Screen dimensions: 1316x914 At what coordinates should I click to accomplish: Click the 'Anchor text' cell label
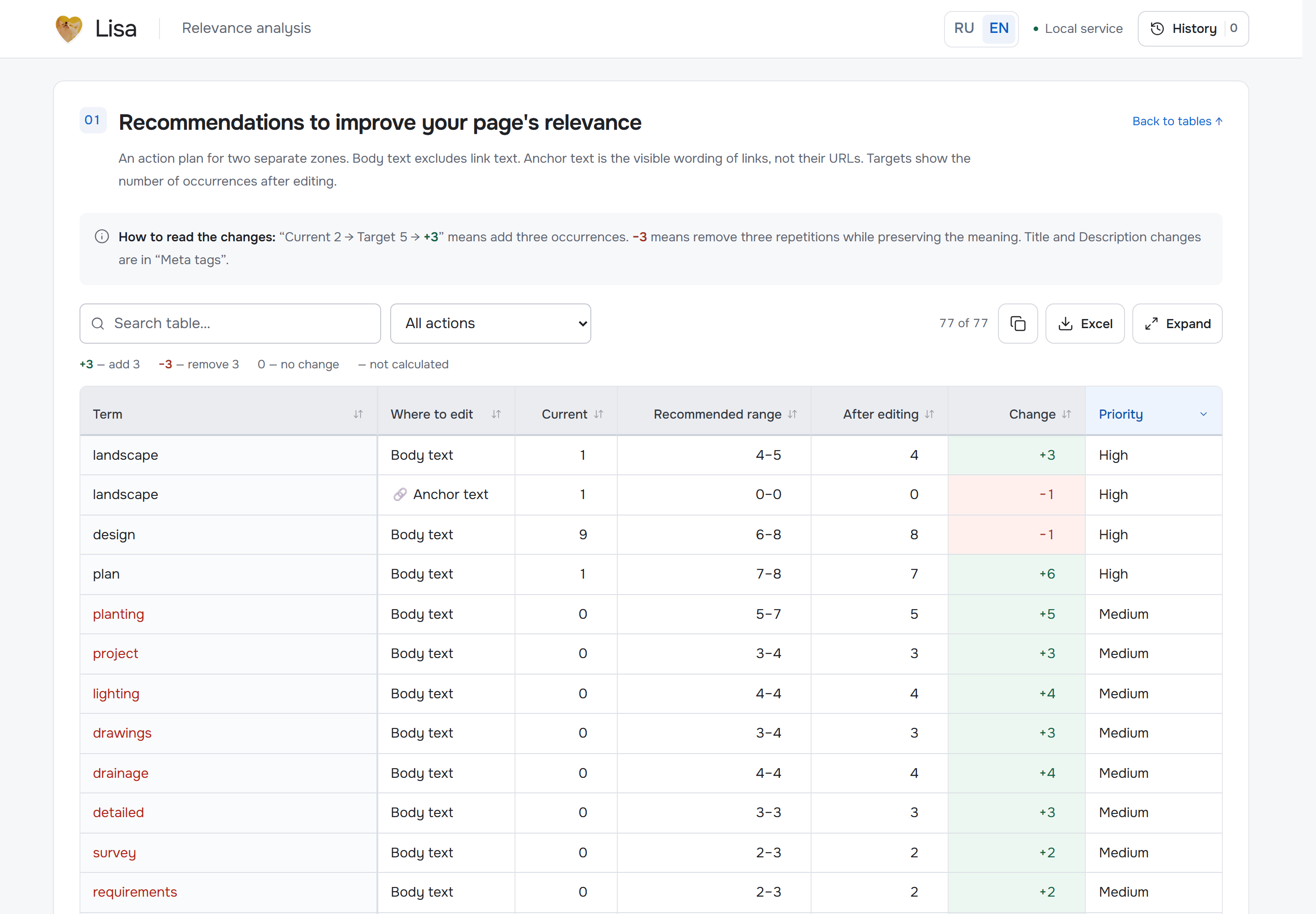[x=451, y=494]
